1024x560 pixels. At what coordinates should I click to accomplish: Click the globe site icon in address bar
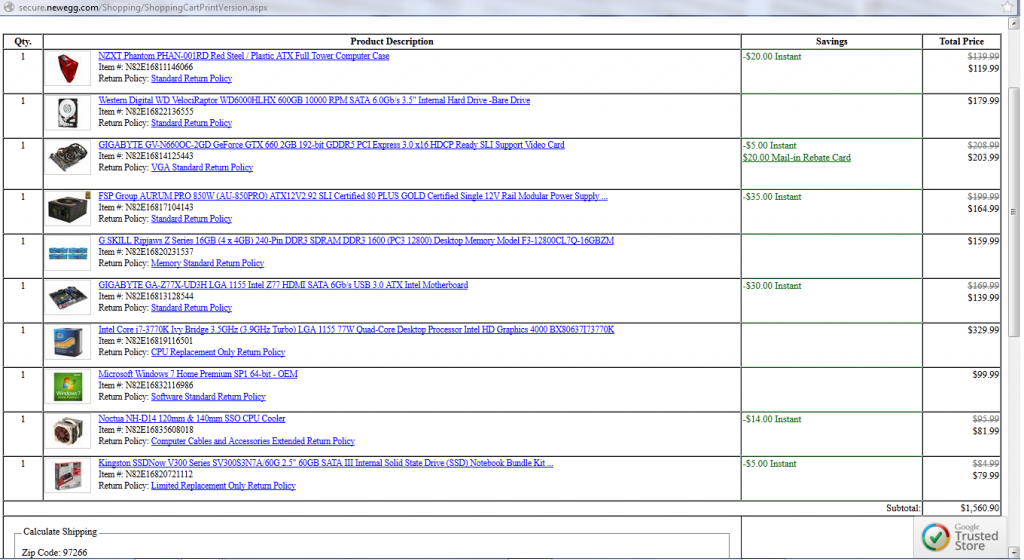coord(9,8)
